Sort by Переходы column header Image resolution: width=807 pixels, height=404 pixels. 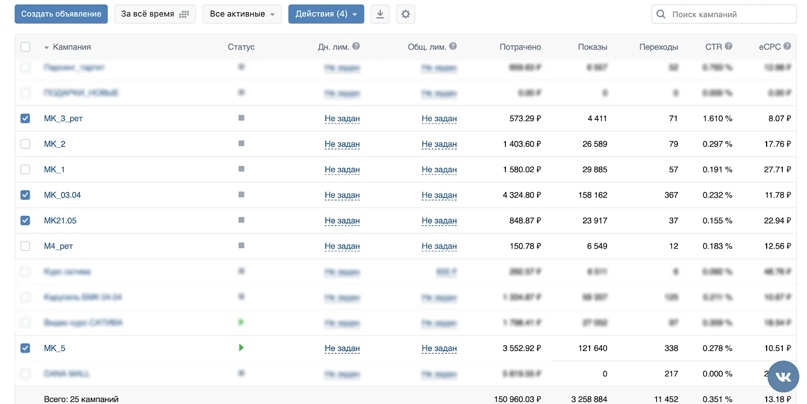658,47
